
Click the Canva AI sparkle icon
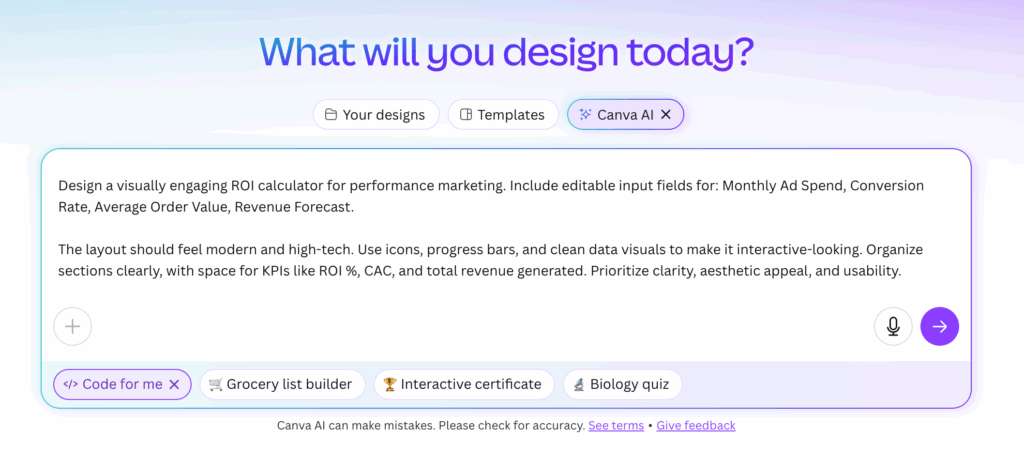click(585, 114)
